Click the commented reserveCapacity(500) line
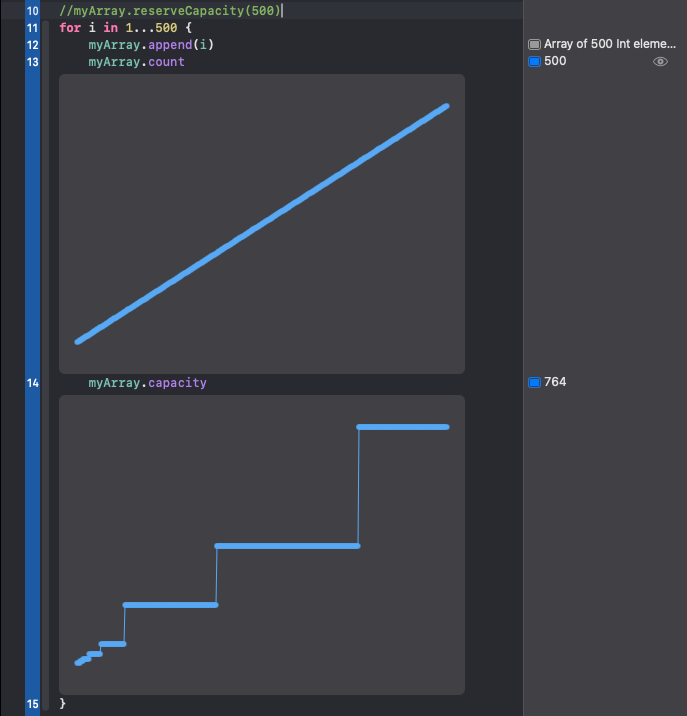687x716 pixels. 170,11
